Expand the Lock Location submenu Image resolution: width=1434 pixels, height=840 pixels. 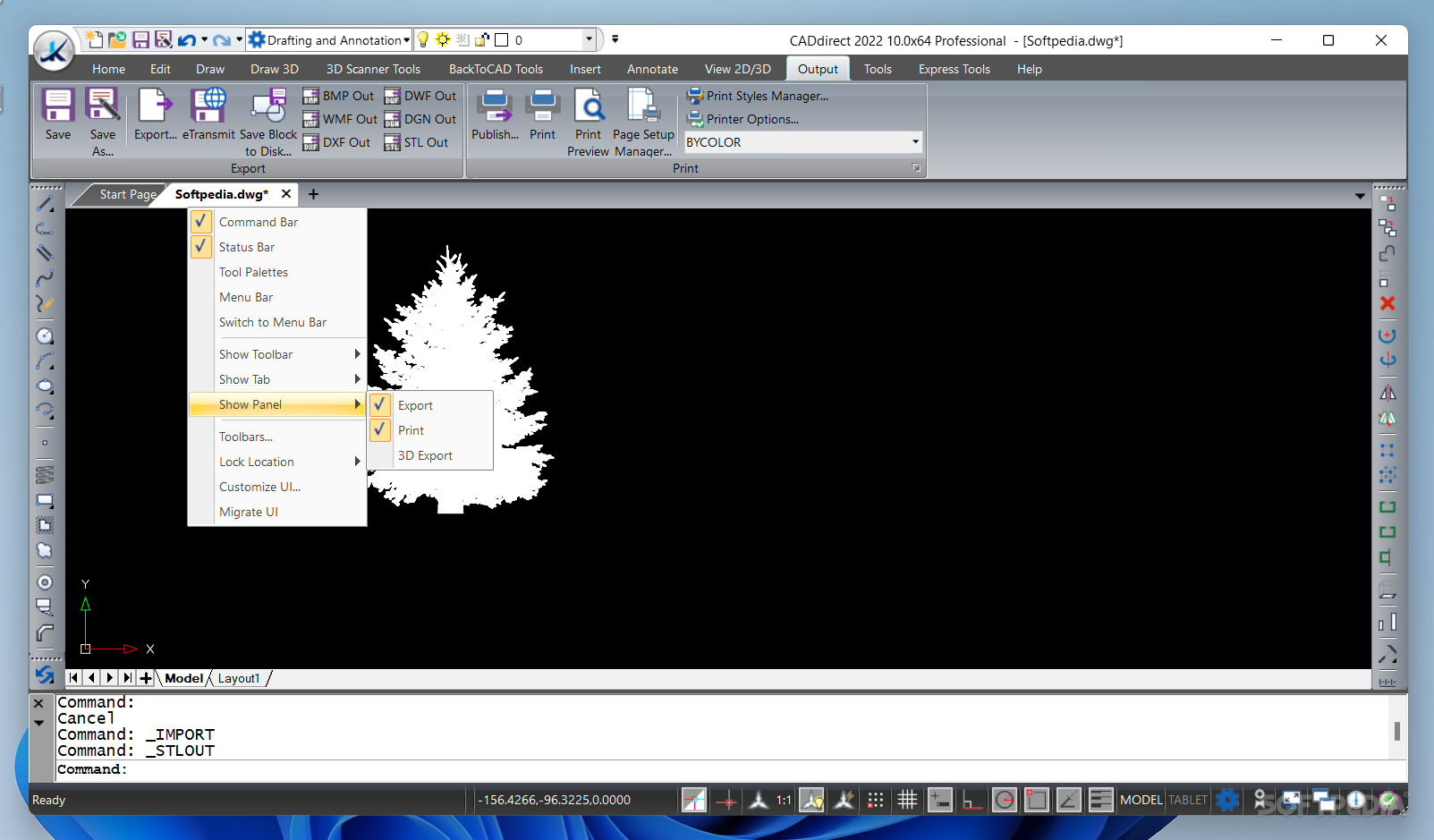(x=277, y=462)
